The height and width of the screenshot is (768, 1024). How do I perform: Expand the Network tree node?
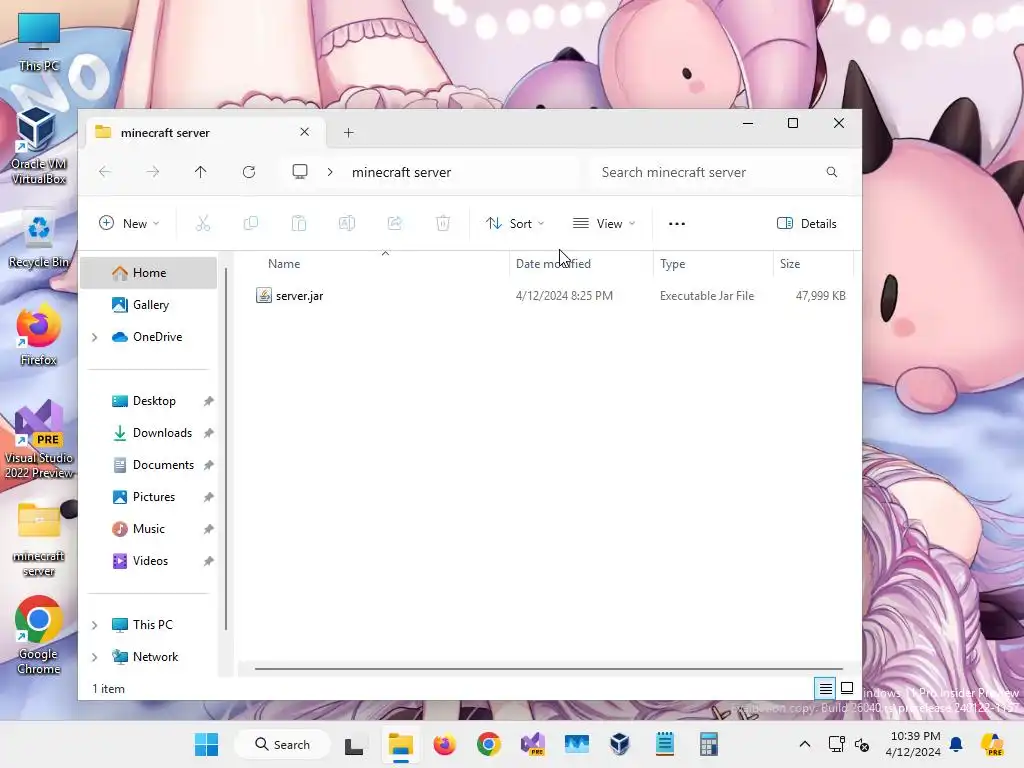click(x=95, y=657)
